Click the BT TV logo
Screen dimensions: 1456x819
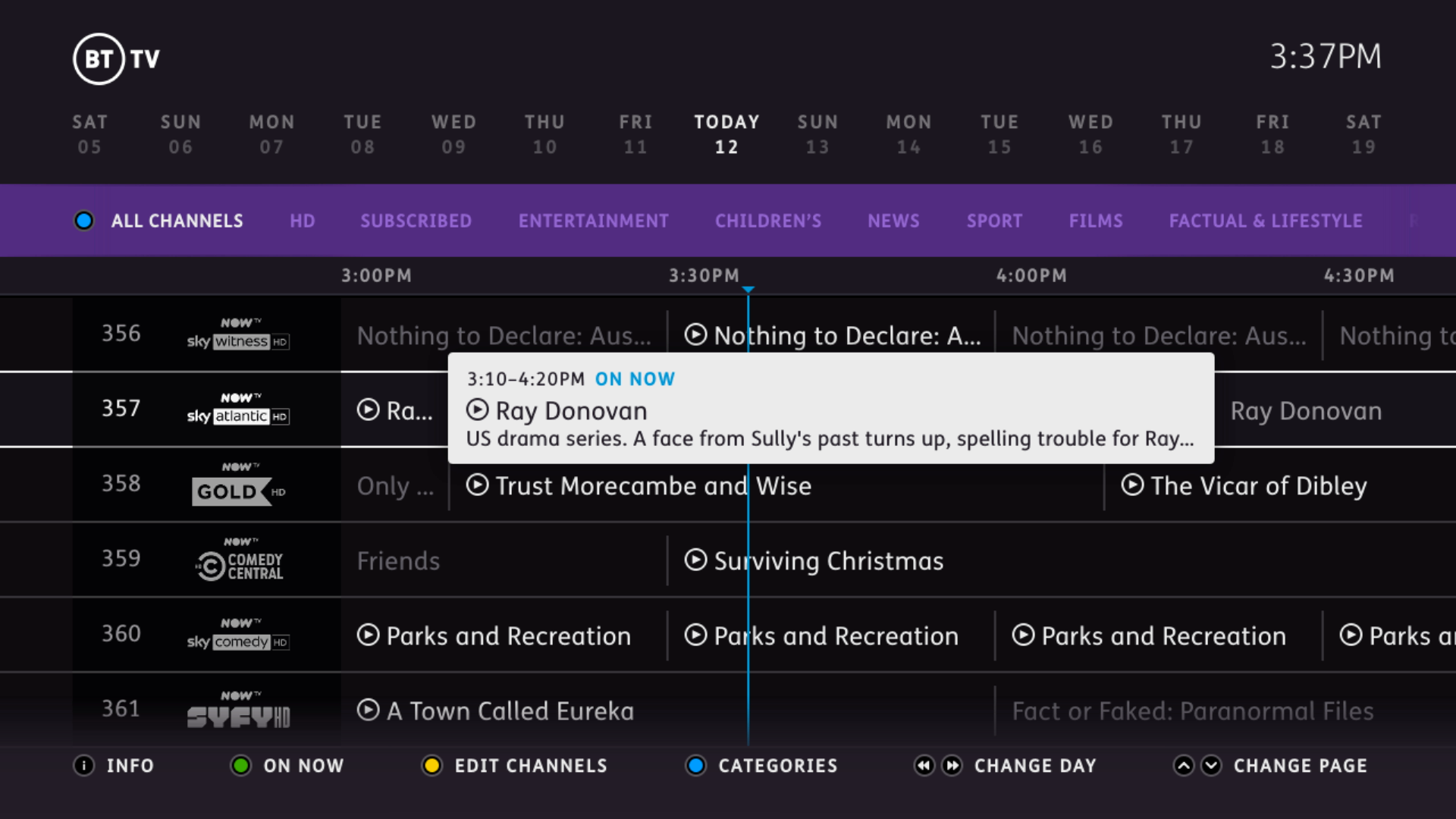[x=117, y=58]
